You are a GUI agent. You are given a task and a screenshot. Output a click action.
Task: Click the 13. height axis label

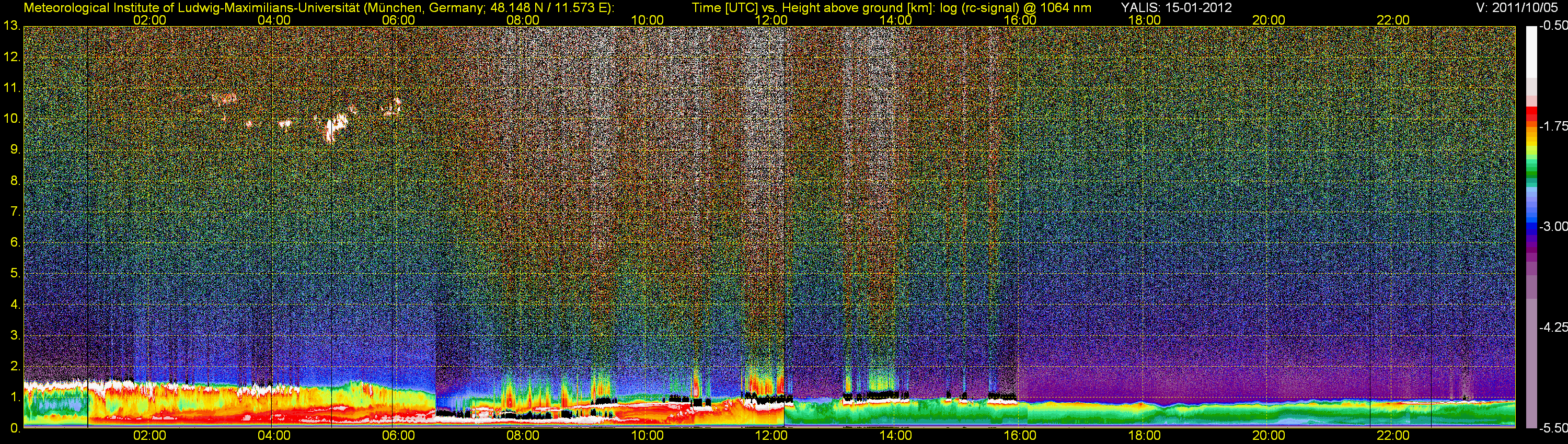tap(11, 26)
